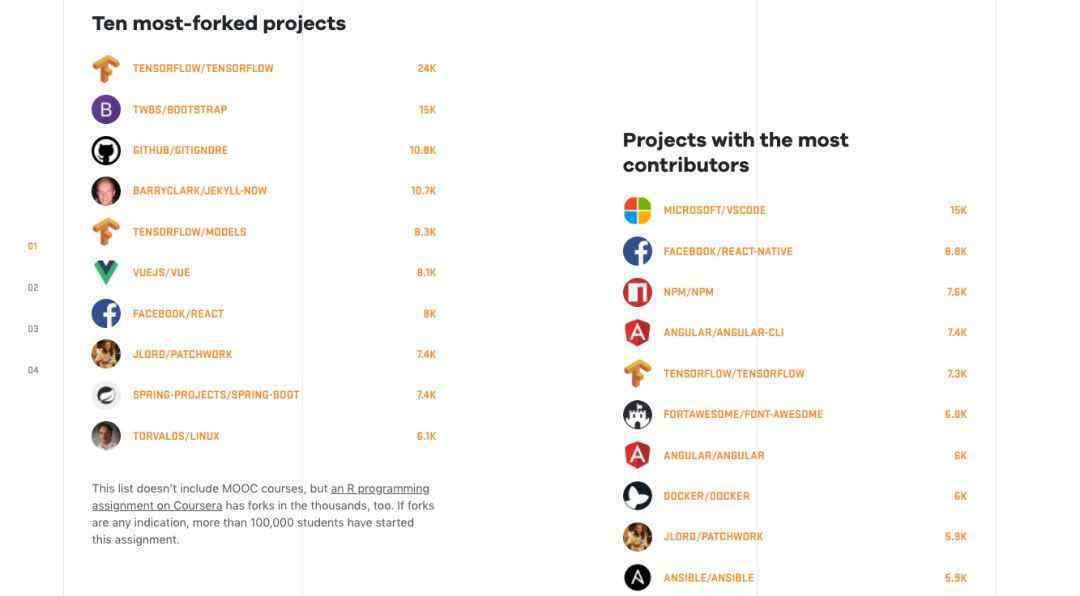Jump to section 01 in side navigation
This screenshot has width=1080, height=596.
click(32, 246)
